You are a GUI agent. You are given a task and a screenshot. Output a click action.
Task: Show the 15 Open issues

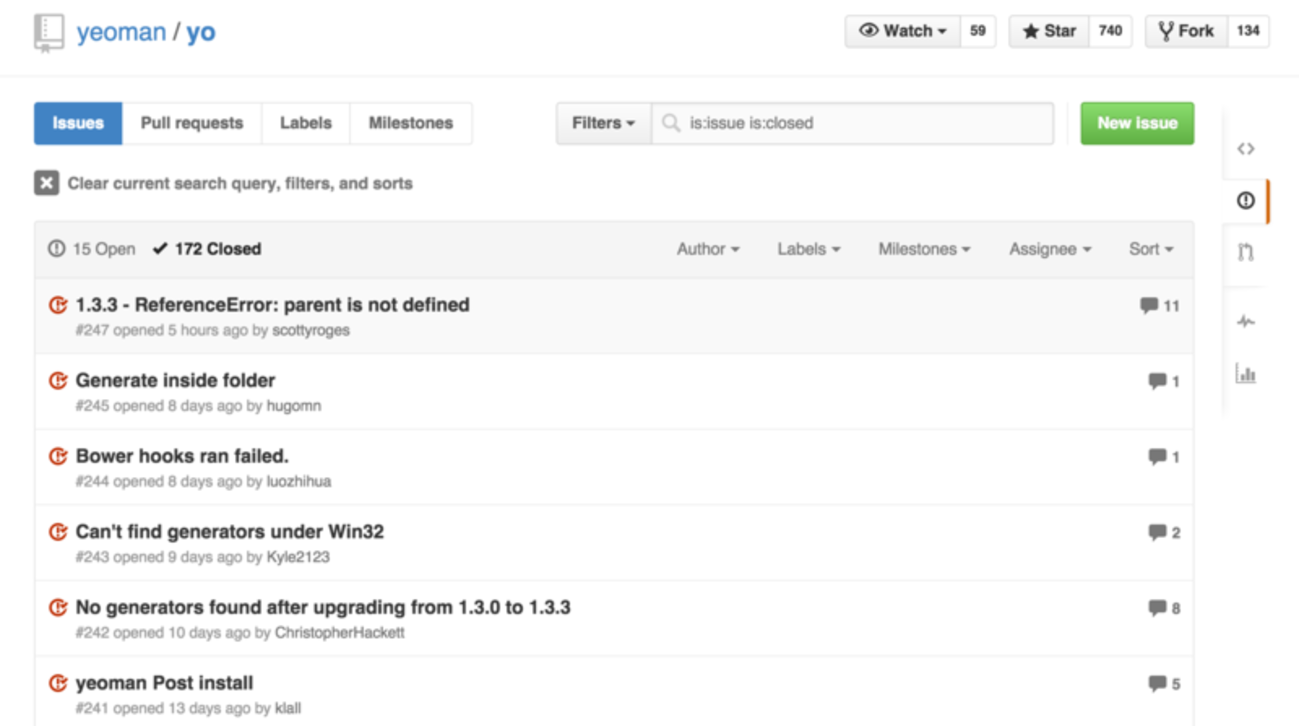pos(92,249)
